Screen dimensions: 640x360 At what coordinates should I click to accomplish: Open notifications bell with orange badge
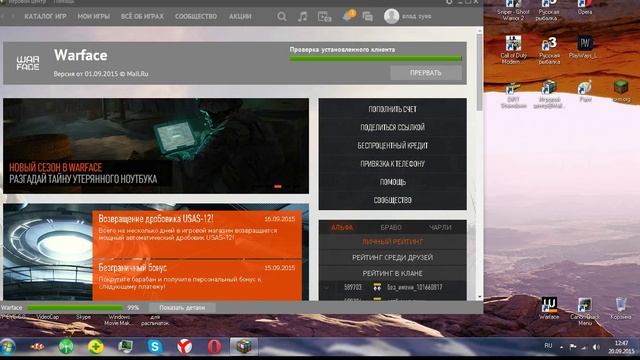348,16
